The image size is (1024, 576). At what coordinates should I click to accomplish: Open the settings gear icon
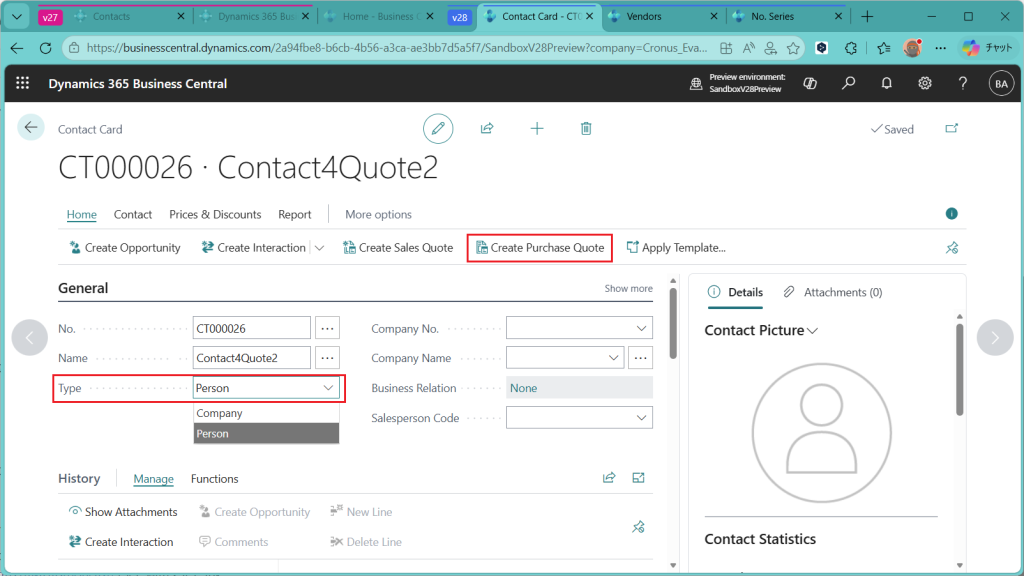[925, 84]
